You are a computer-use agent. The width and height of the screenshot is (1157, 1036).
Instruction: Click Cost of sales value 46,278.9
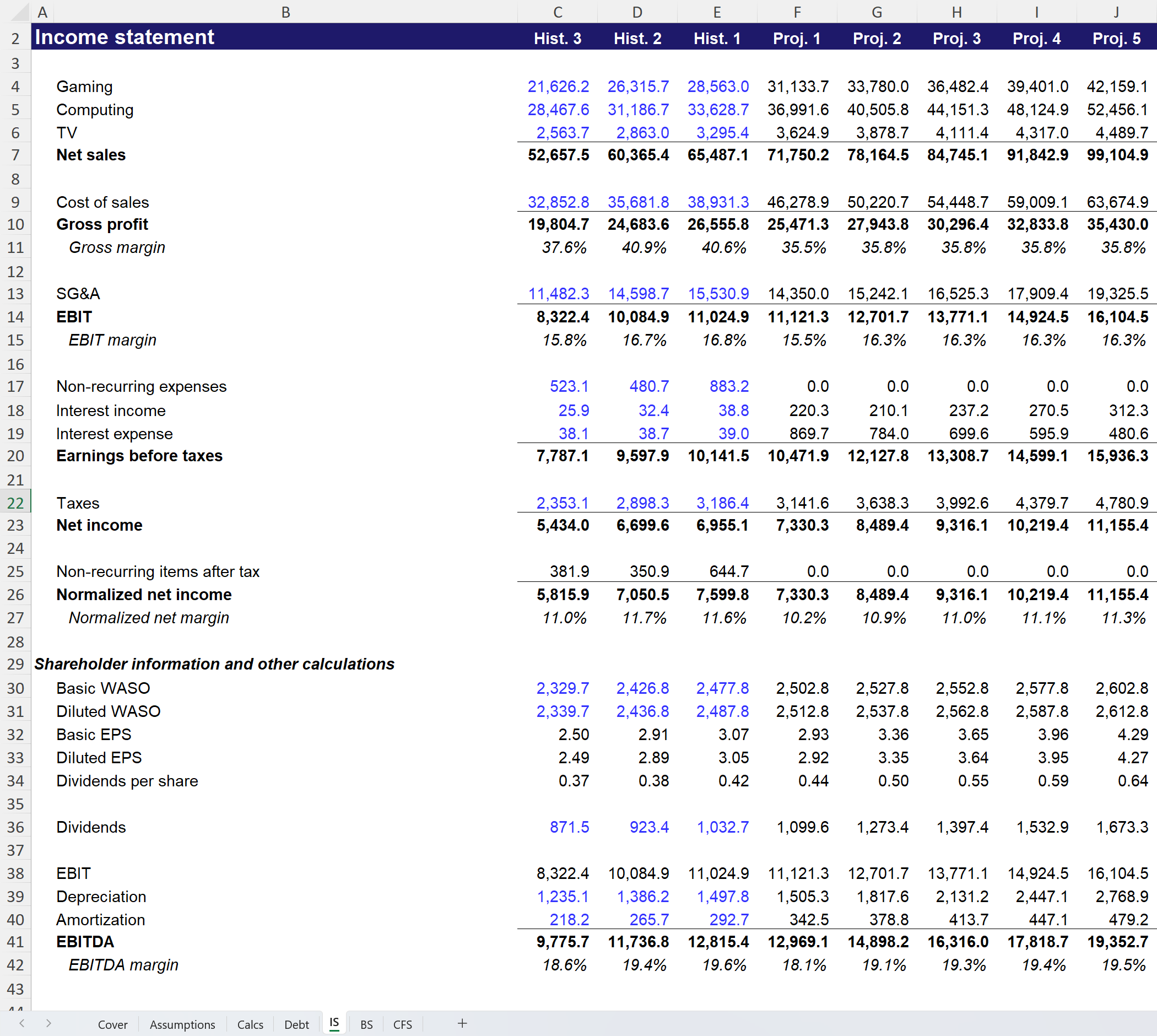point(798,202)
